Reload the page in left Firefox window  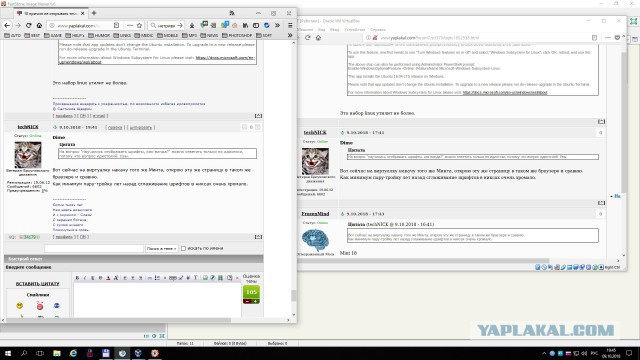(x=29, y=25)
